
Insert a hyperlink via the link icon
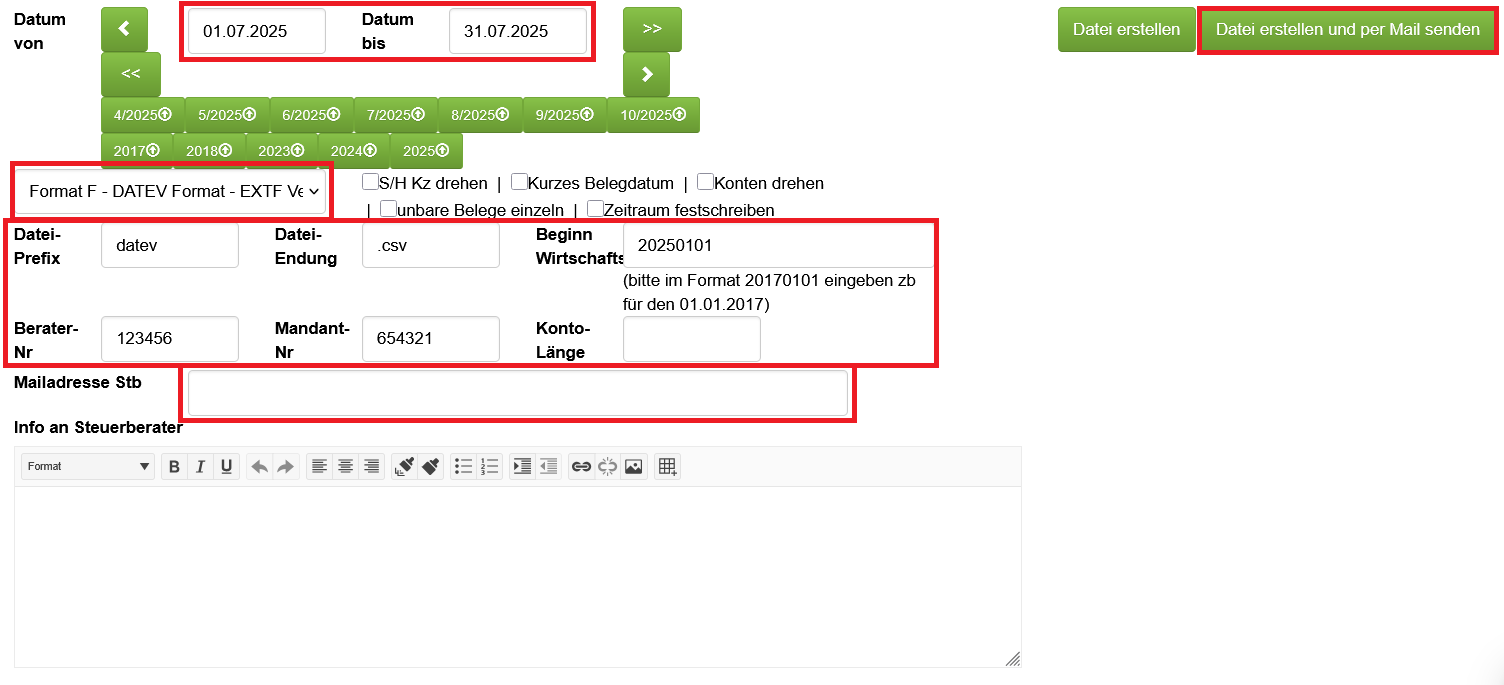point(580,466)
